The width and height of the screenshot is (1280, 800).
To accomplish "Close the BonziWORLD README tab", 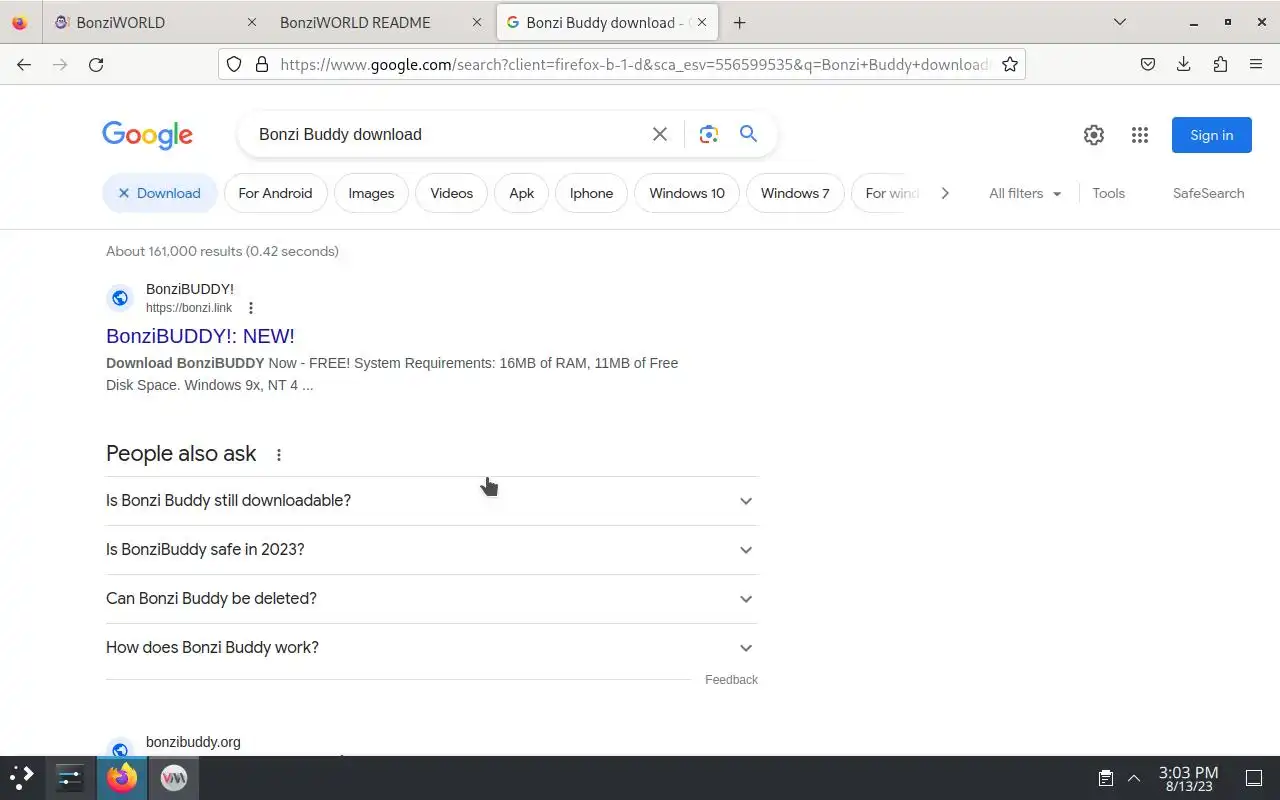I will pos(477,22).
